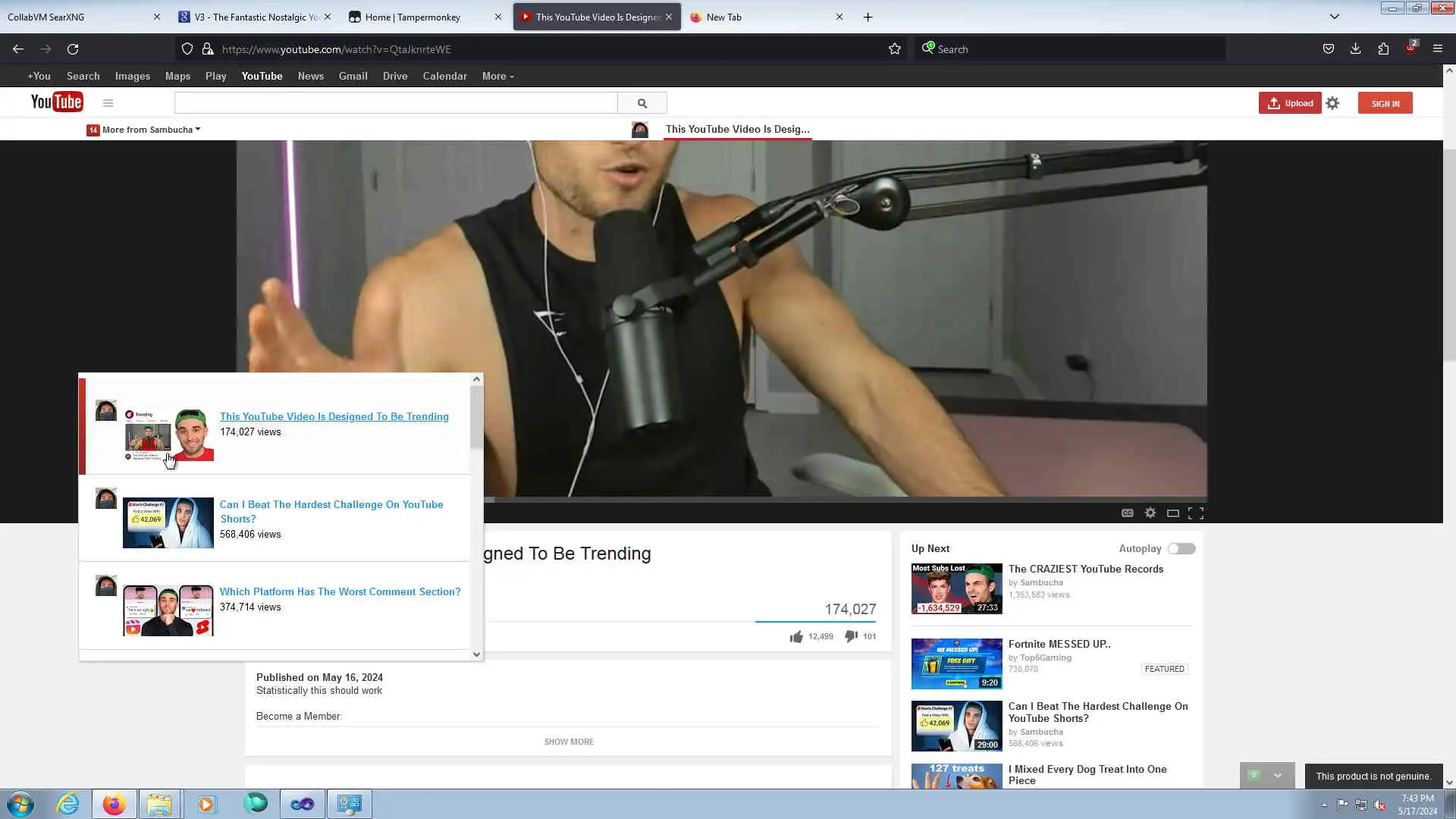
Task: Open the video player settings gear
Action: (1150, 513)
